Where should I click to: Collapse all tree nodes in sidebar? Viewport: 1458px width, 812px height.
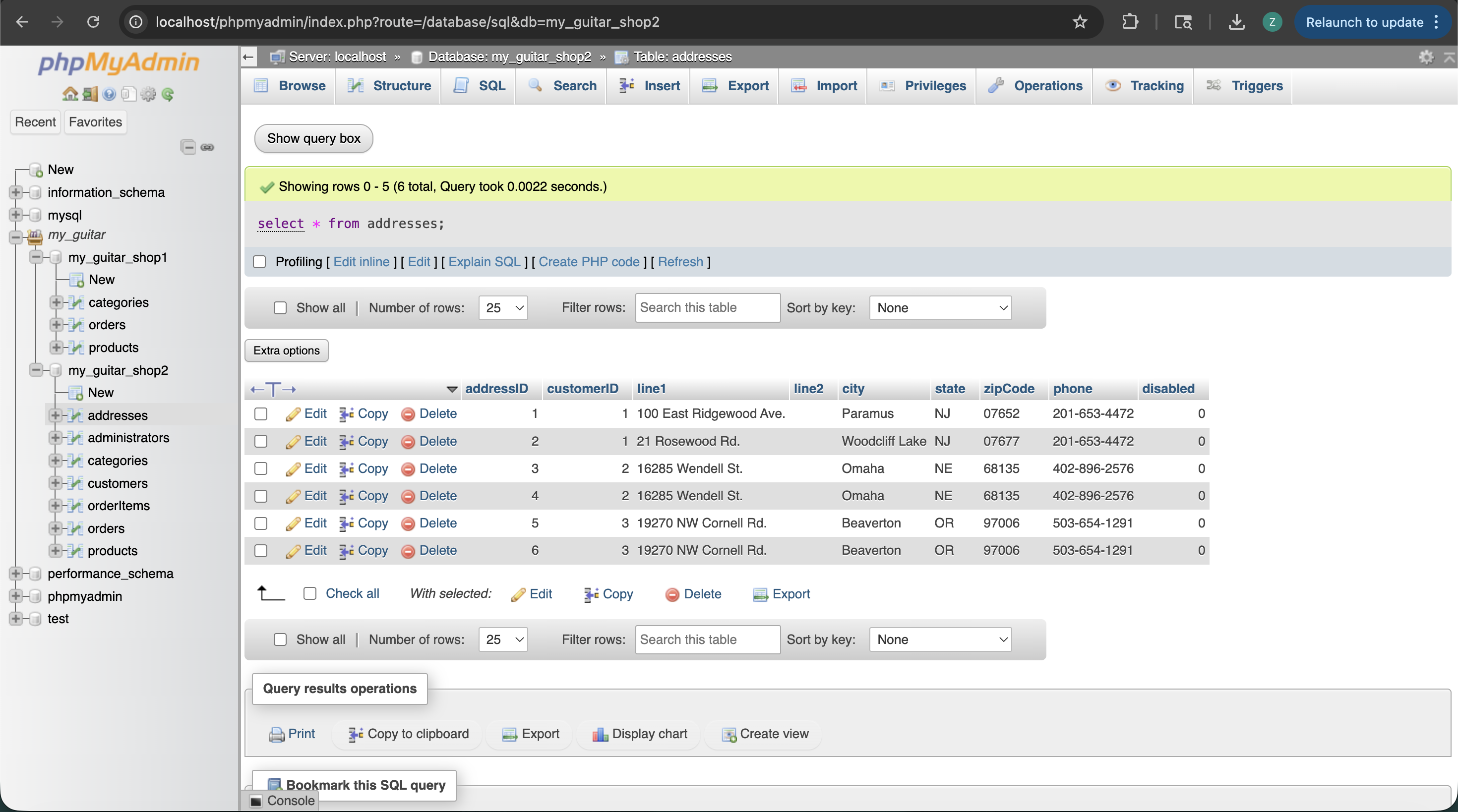pos(188,147)
